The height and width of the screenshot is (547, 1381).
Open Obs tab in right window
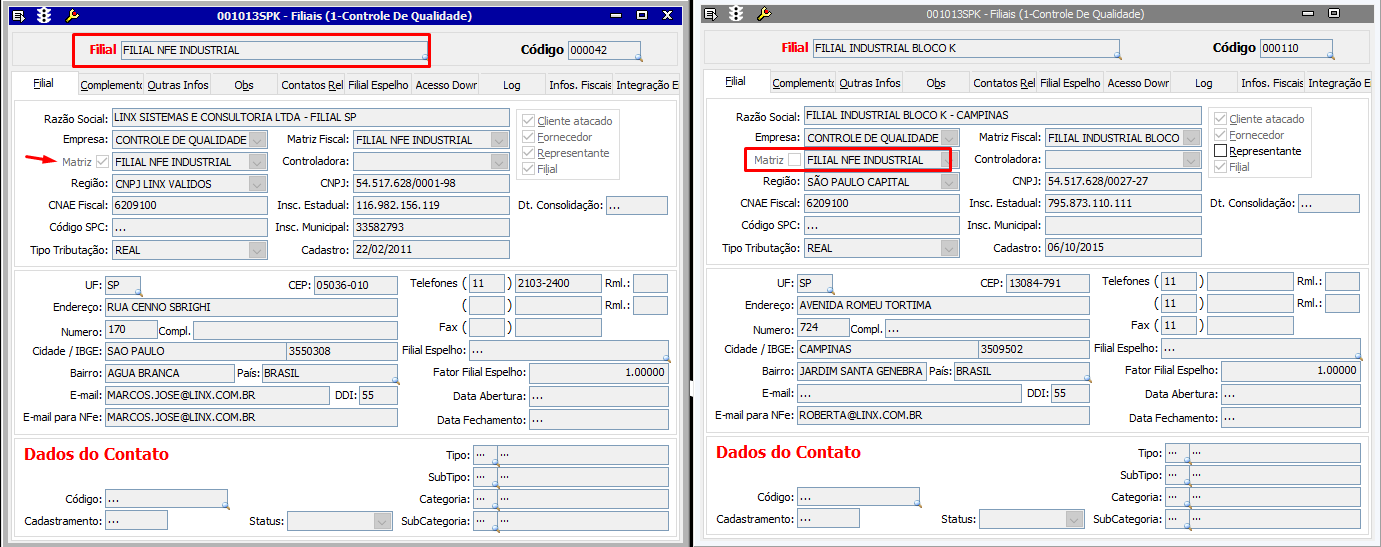tap(936, 83)
